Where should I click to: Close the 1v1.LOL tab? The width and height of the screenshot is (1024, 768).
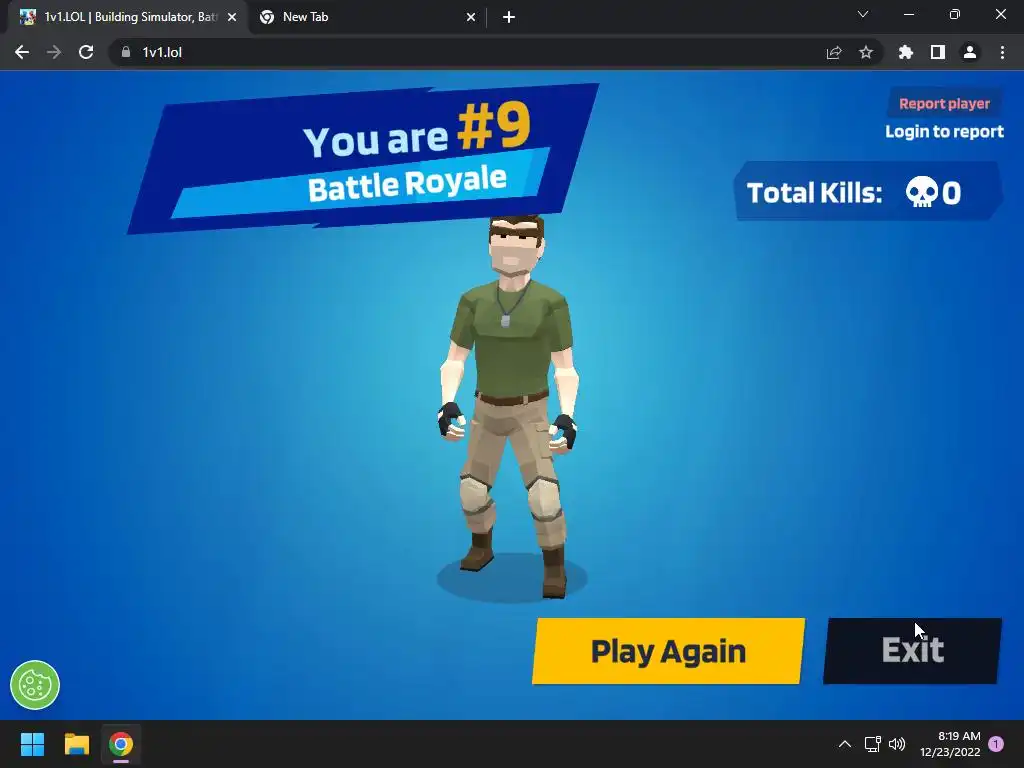coord(232,18)
